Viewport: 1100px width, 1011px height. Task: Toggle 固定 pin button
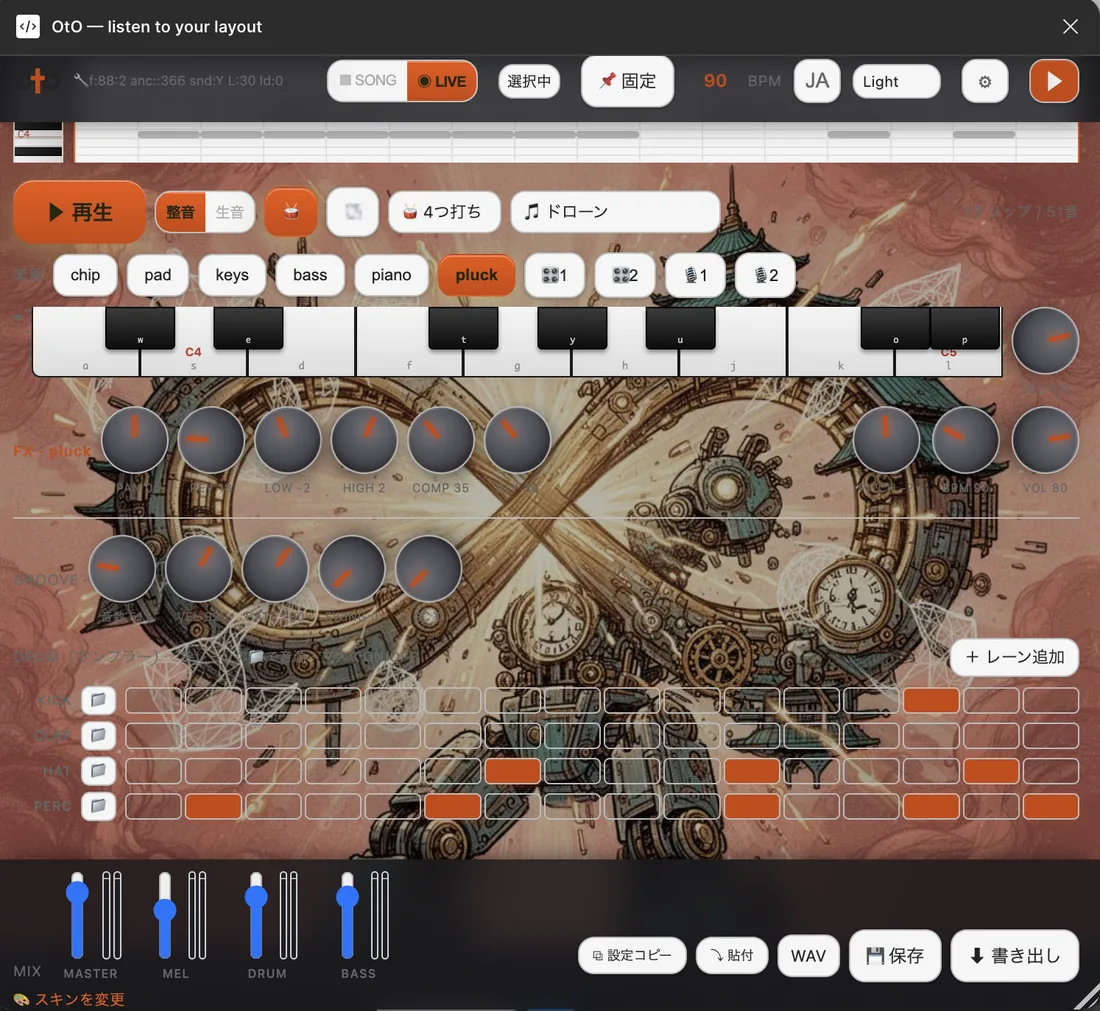627,81
